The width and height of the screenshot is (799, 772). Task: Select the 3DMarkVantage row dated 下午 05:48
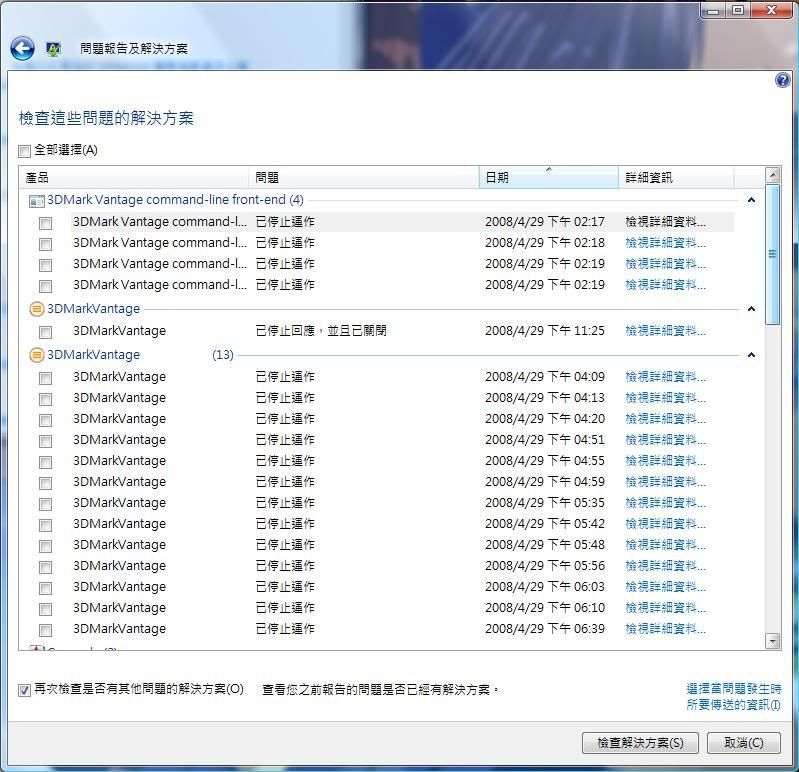[x=403, y=545]
